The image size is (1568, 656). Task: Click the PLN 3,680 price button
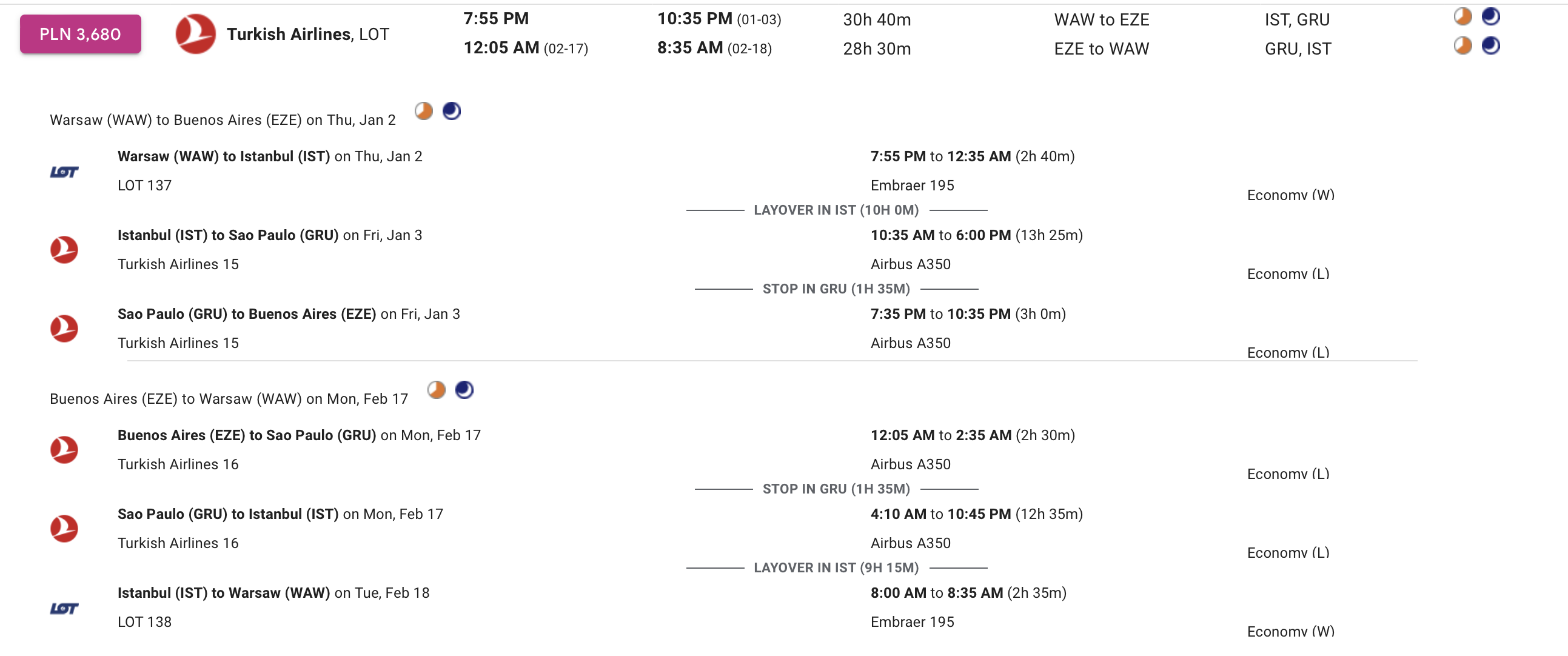81,34
